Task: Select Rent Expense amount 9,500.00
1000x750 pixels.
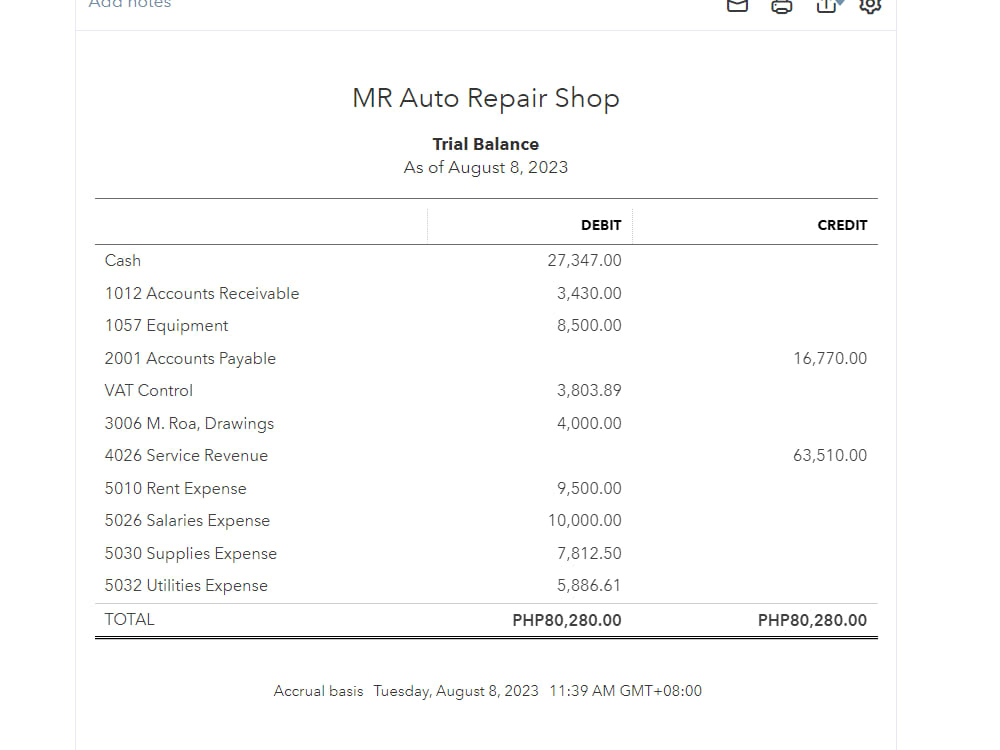Action: click(x=590, y=488)
